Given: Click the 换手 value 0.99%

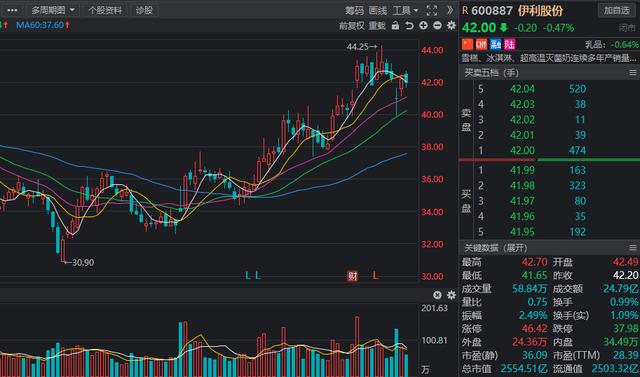Looking at the screenshot, I should click(x=624, y=302).
